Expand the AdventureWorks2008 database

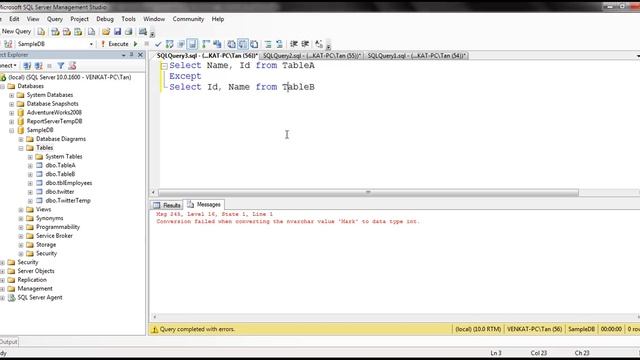pyautogui.click(x=11, y=113)
